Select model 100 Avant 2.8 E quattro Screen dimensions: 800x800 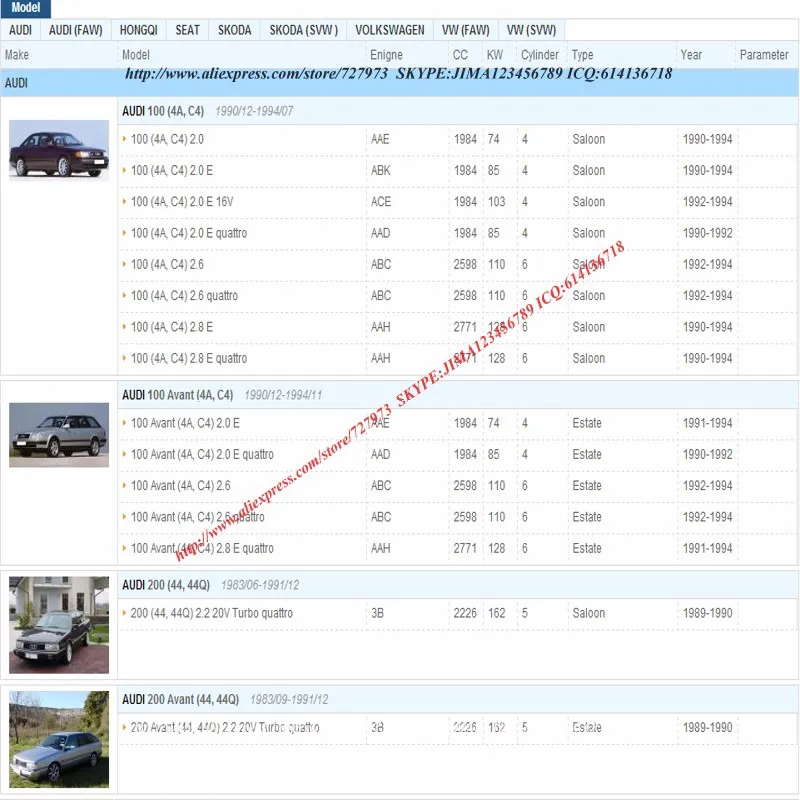pos(202,548)
